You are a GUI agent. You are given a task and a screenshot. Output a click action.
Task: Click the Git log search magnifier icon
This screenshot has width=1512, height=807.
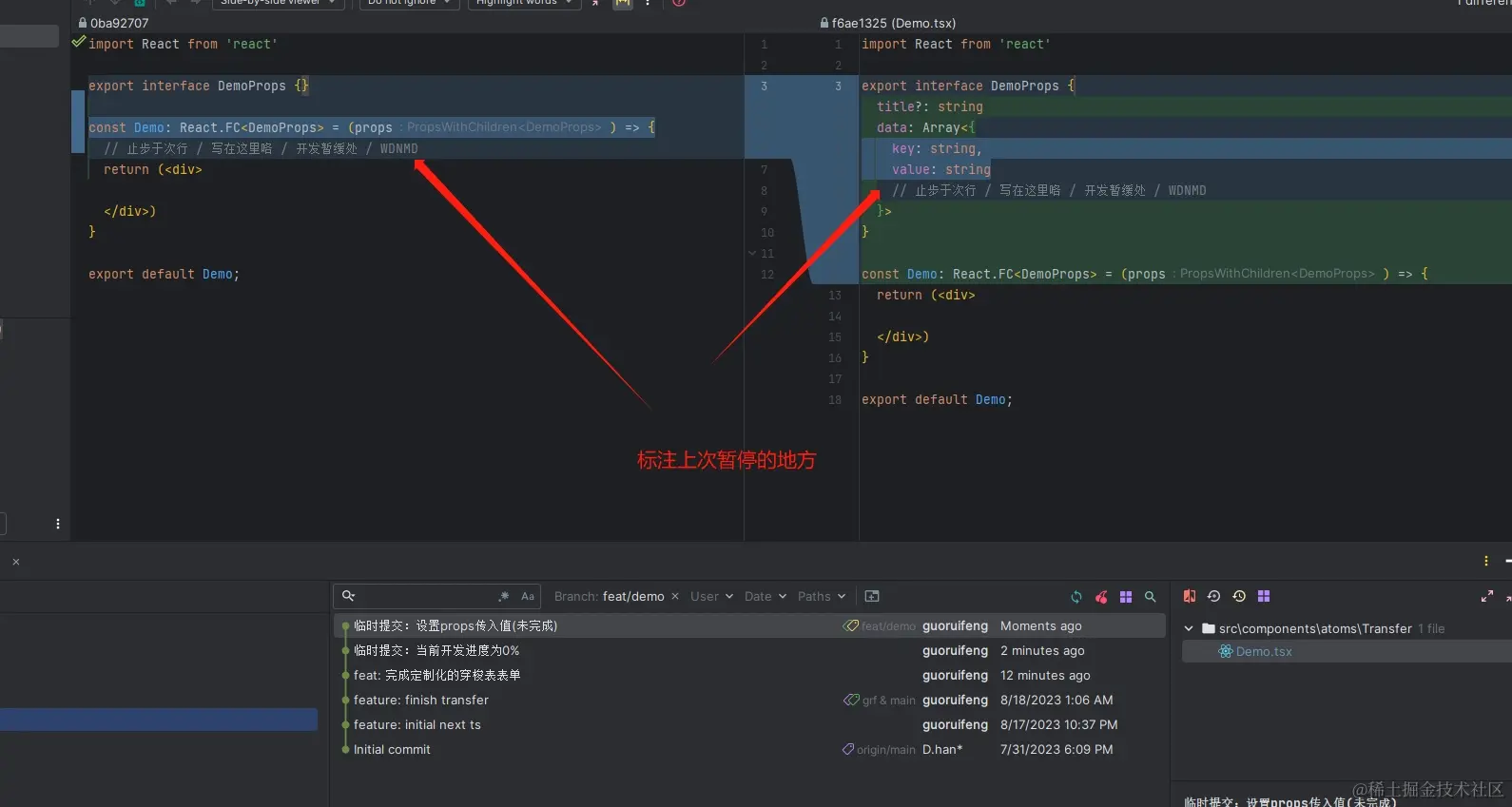click(x=349, y=596)
